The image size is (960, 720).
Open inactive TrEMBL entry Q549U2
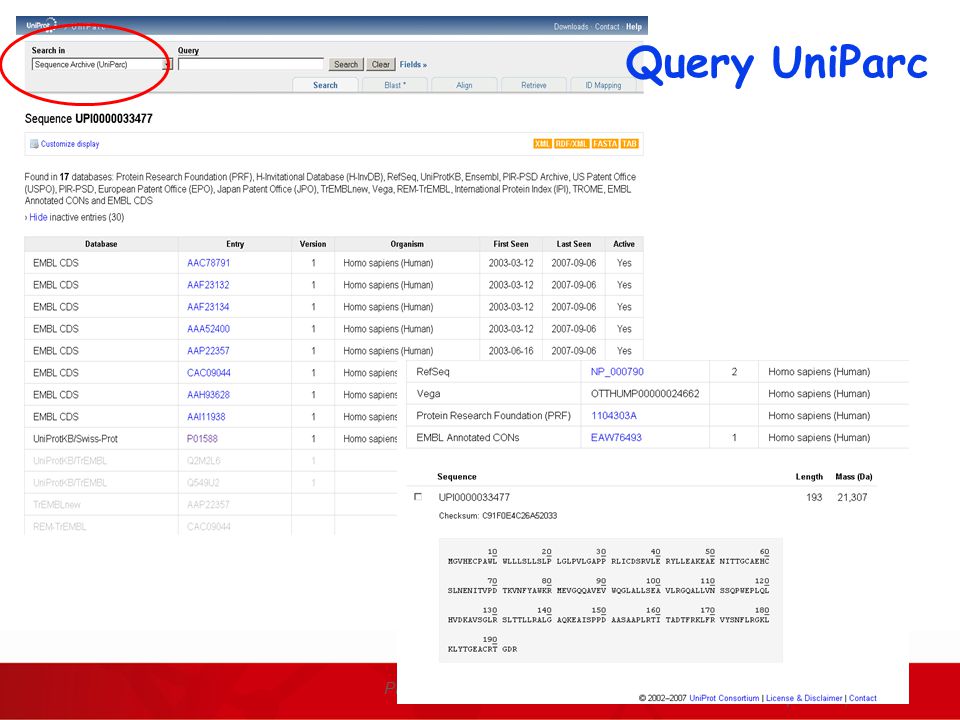[203, 483]
